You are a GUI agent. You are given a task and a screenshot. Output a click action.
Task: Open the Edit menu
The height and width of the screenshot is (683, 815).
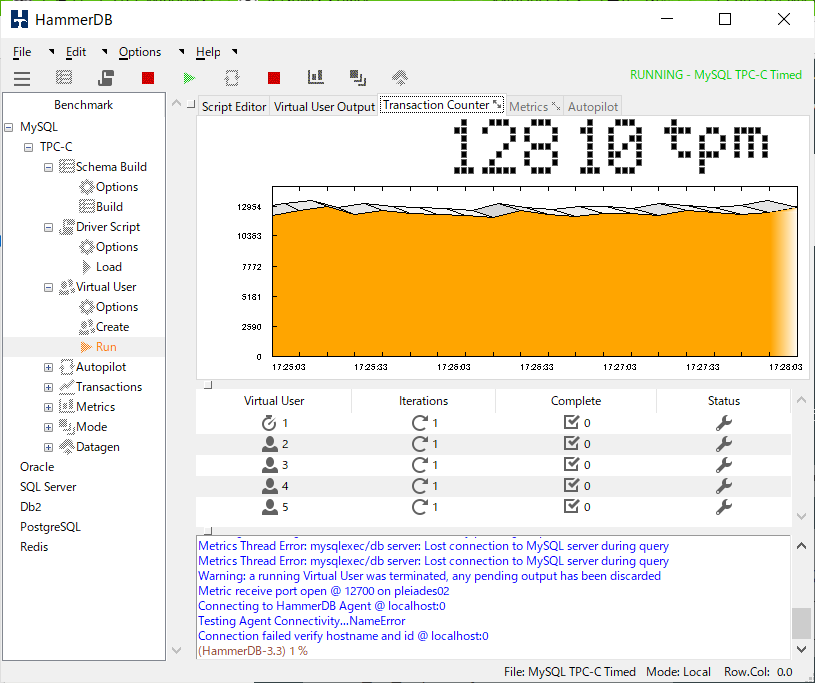pyautogui.click(x=76, y=52)
